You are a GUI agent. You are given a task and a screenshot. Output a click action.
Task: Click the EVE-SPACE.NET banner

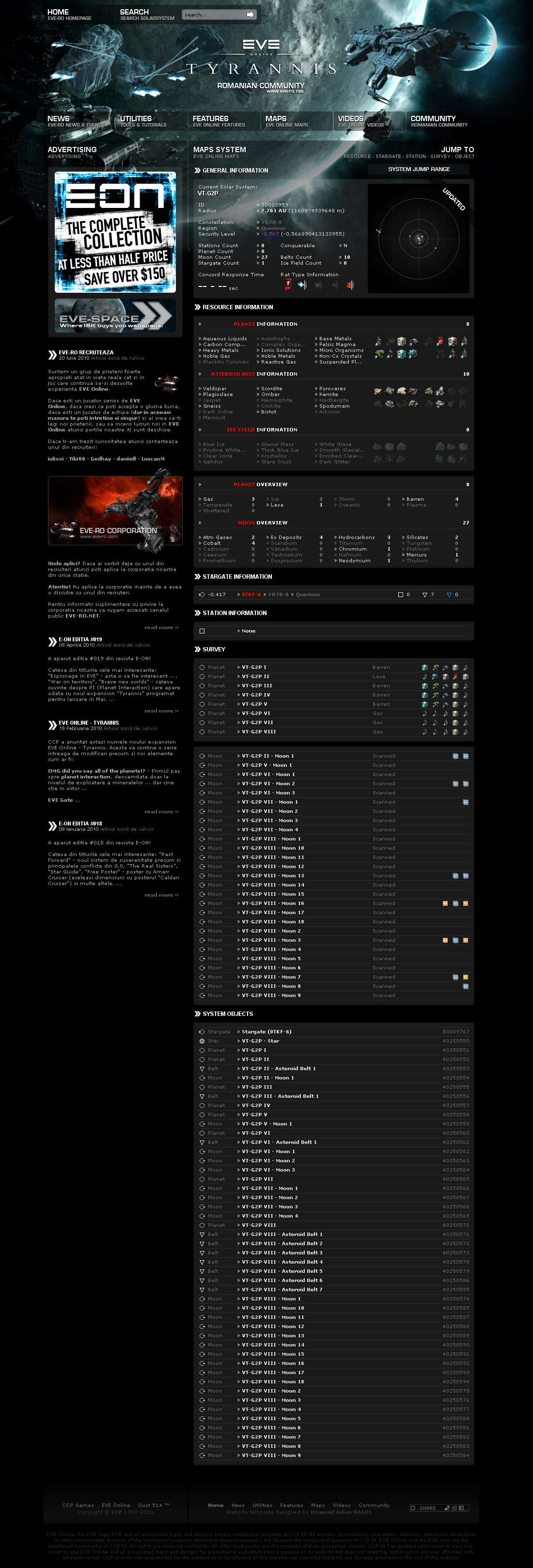click(115, 316)
